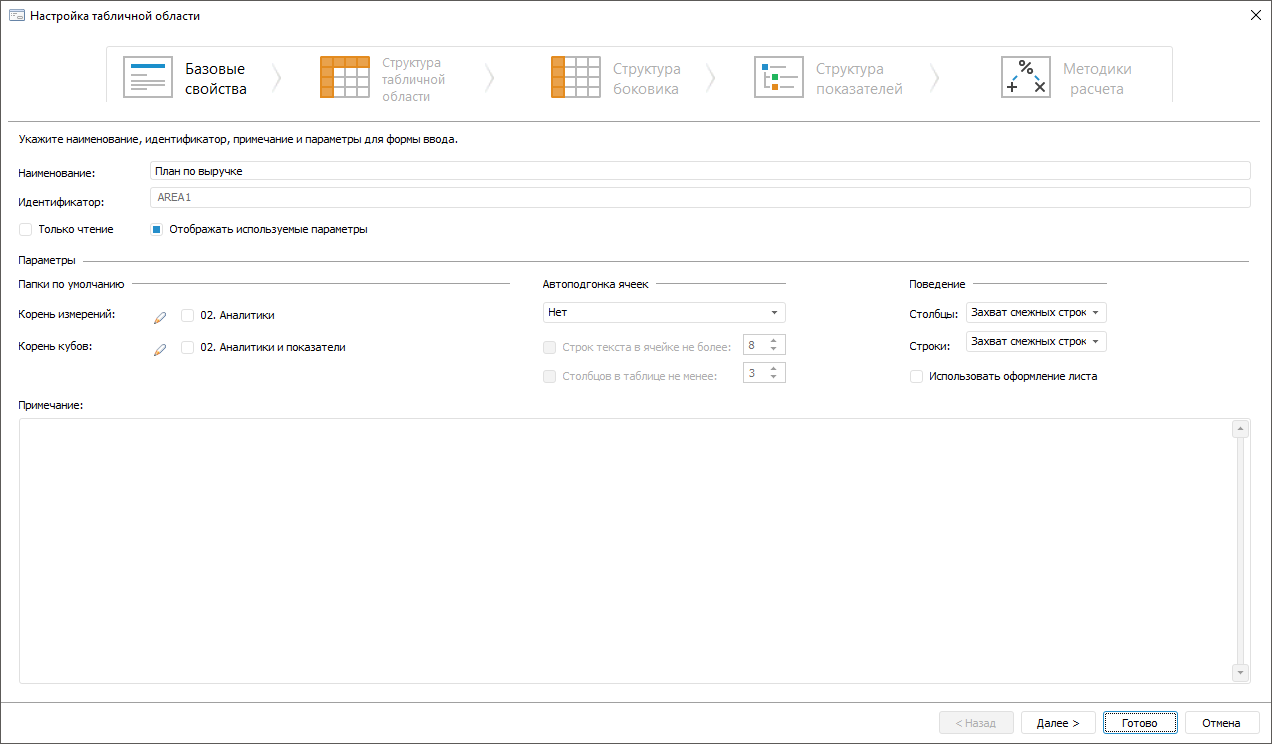Click the Готово button

point(1140,723)
